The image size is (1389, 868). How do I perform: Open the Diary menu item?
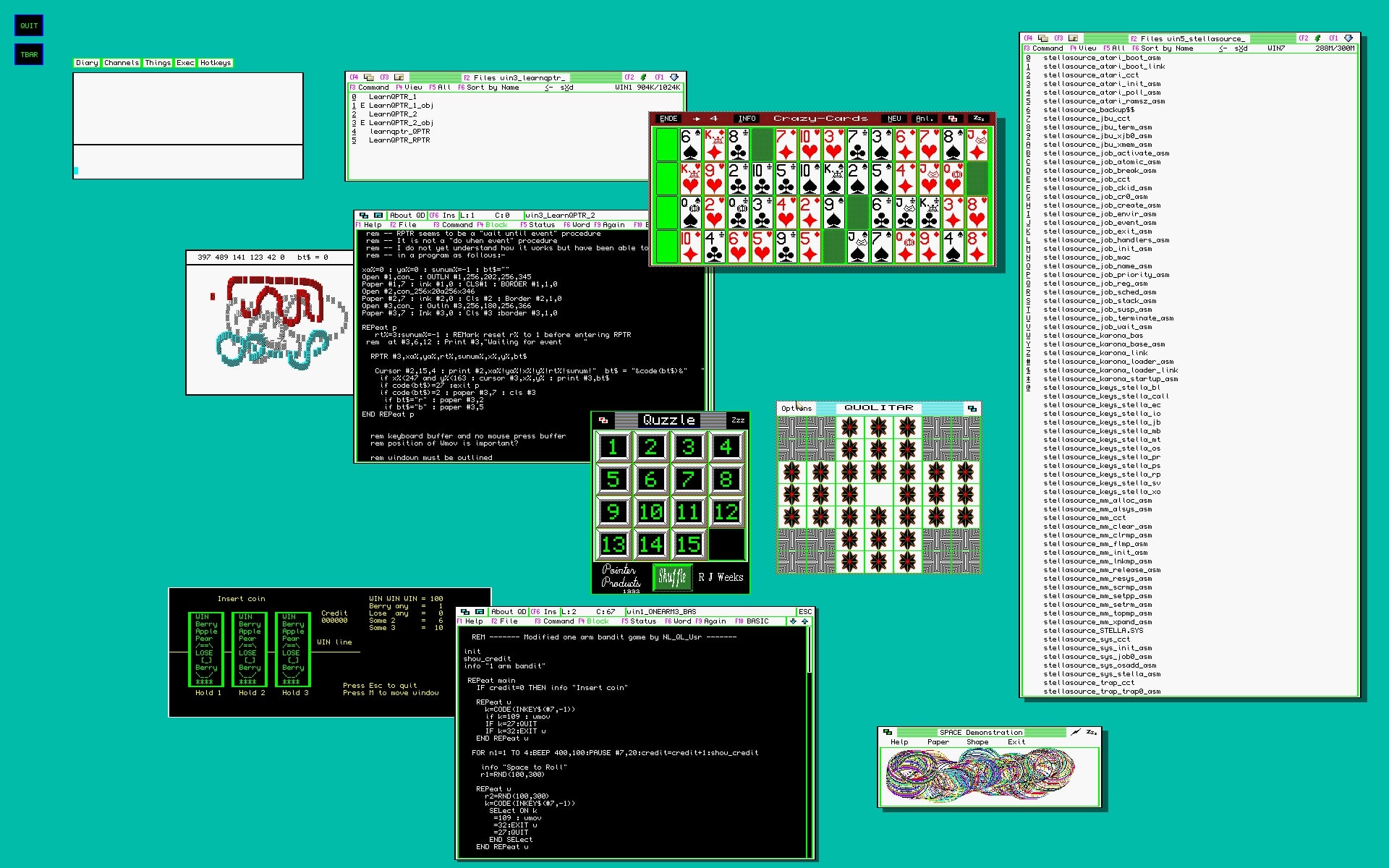click(87, 63)
